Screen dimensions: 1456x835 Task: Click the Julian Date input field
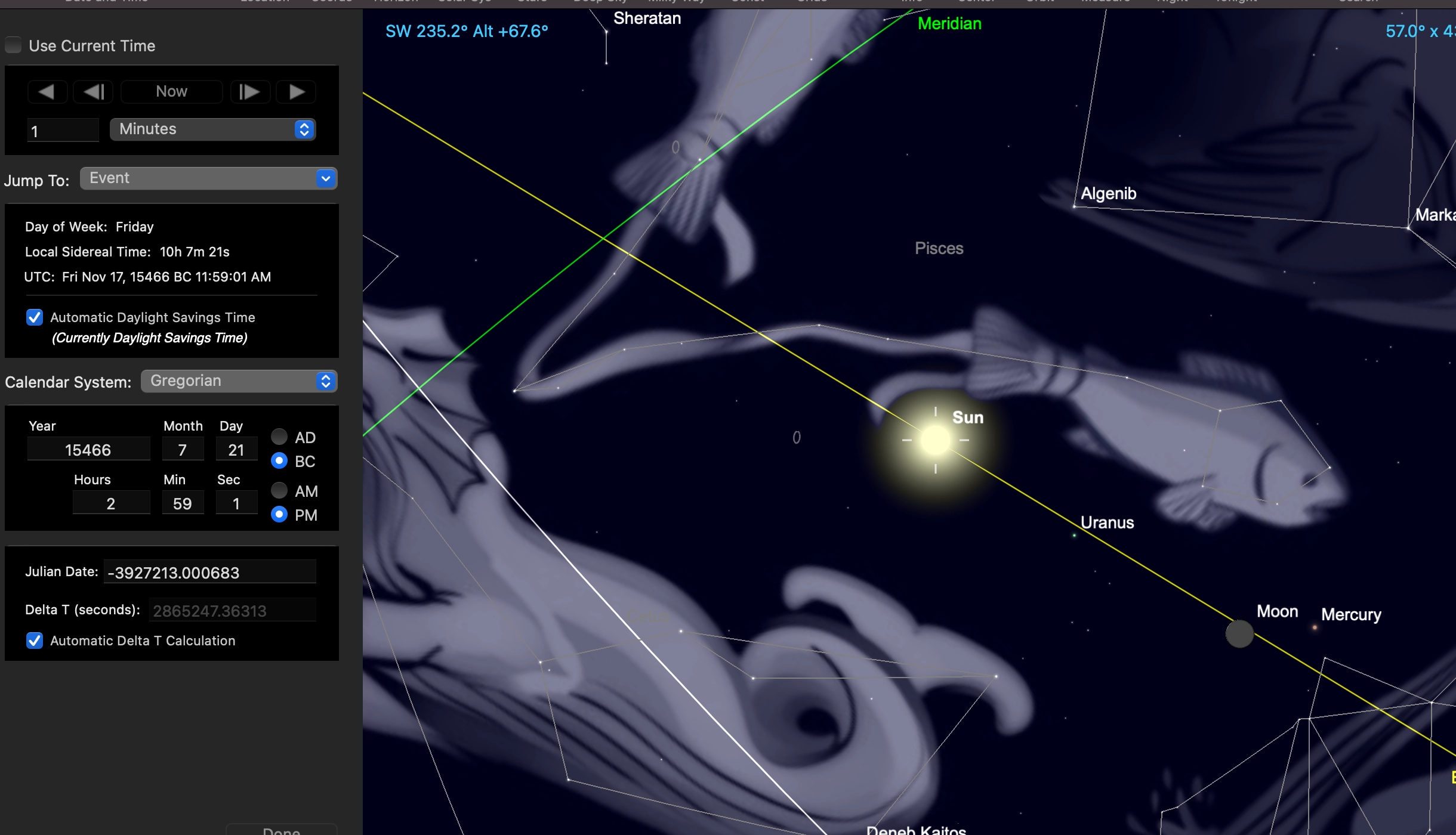pyautogui.click(x=209, y=573)
